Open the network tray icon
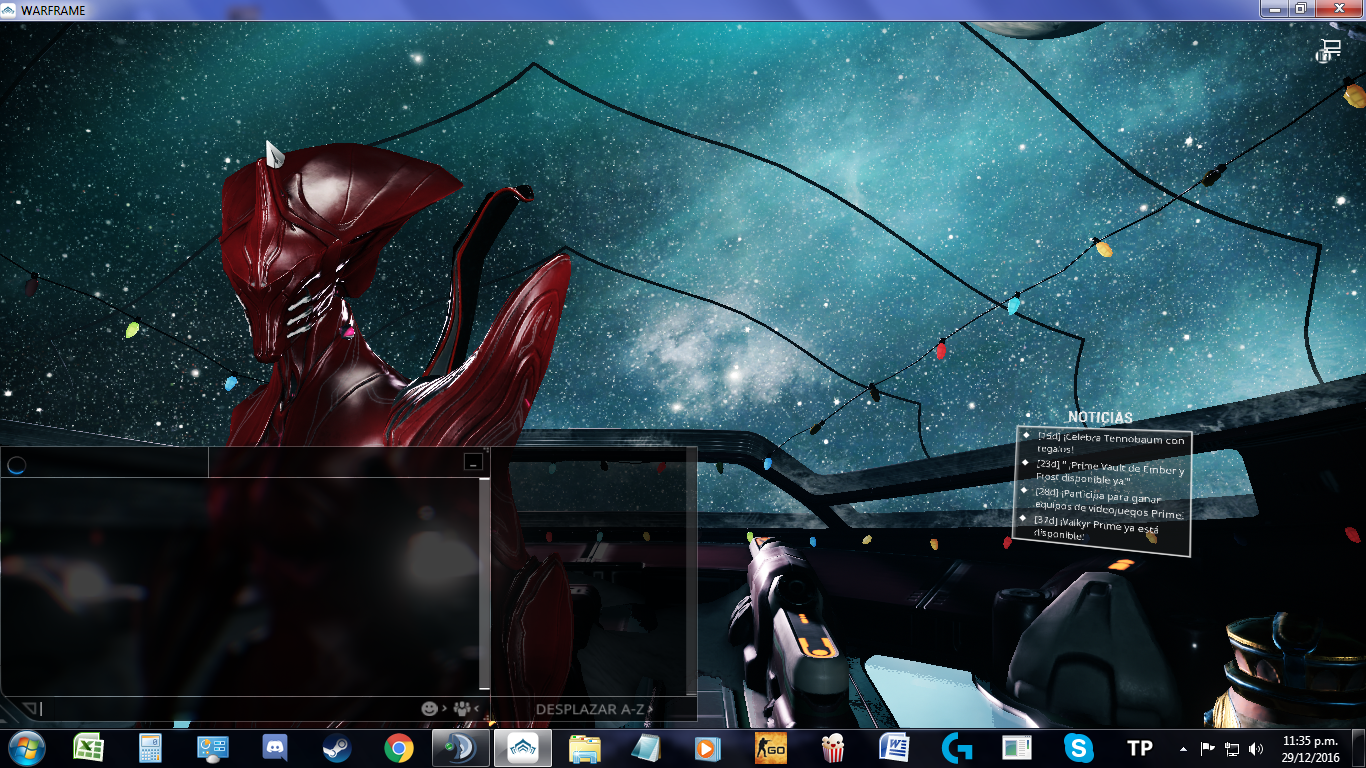 (x=1232, y=748)
